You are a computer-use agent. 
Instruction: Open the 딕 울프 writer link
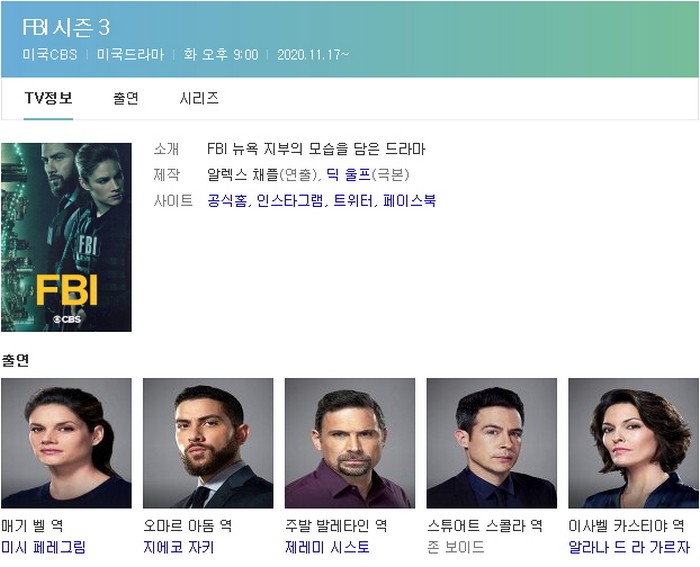(x=349, y=175)
